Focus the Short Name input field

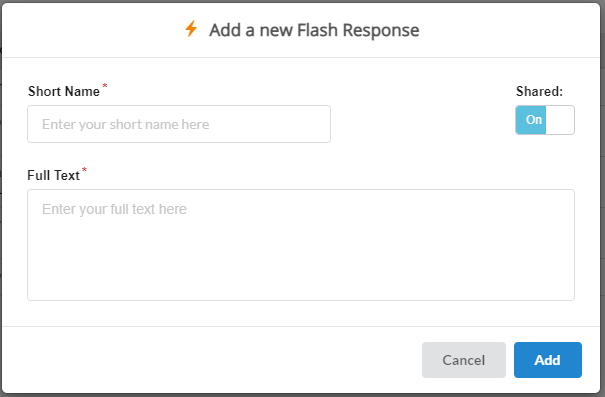[179, 124]
